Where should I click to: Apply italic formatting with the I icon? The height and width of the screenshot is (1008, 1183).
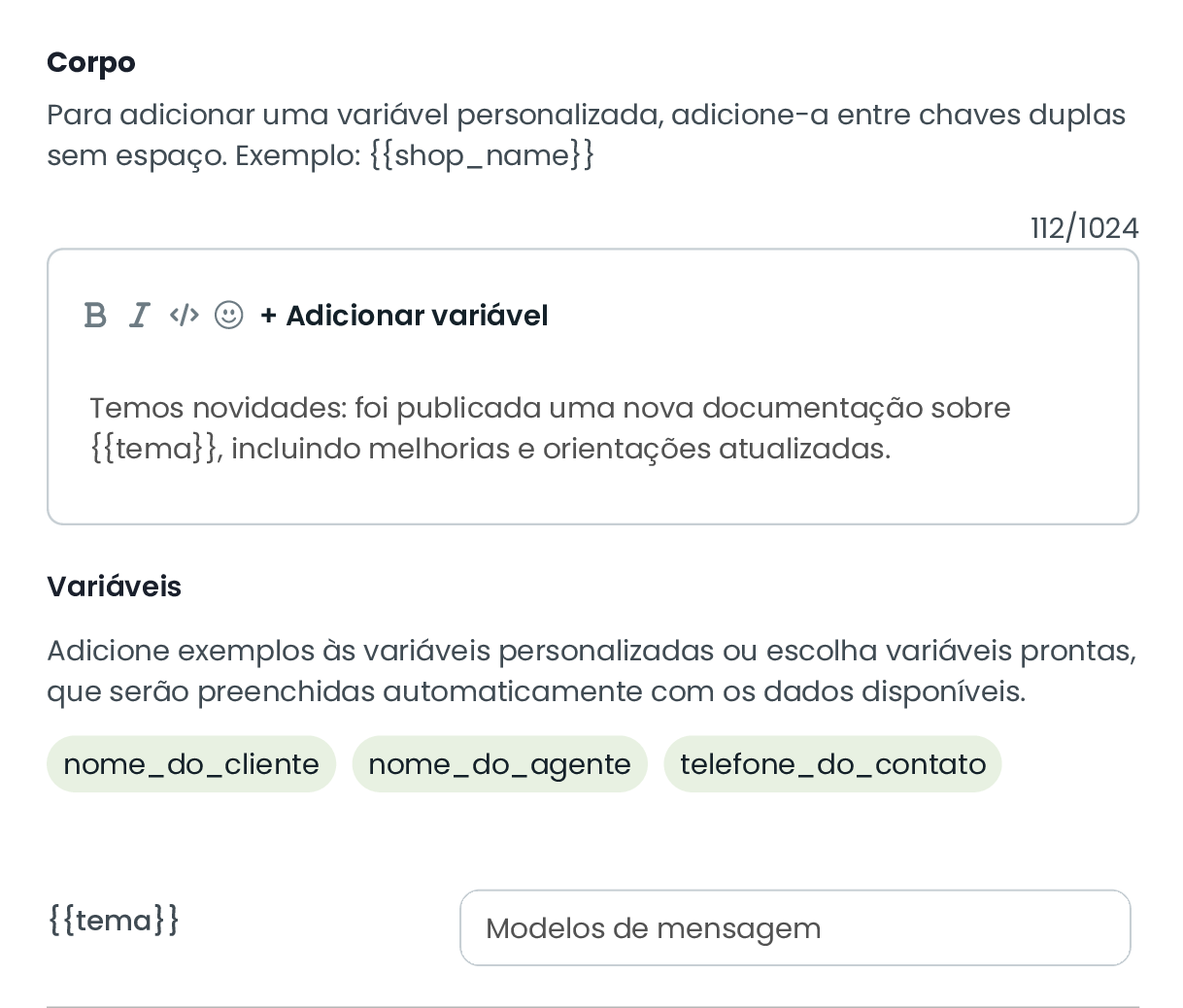pos(140,316)
